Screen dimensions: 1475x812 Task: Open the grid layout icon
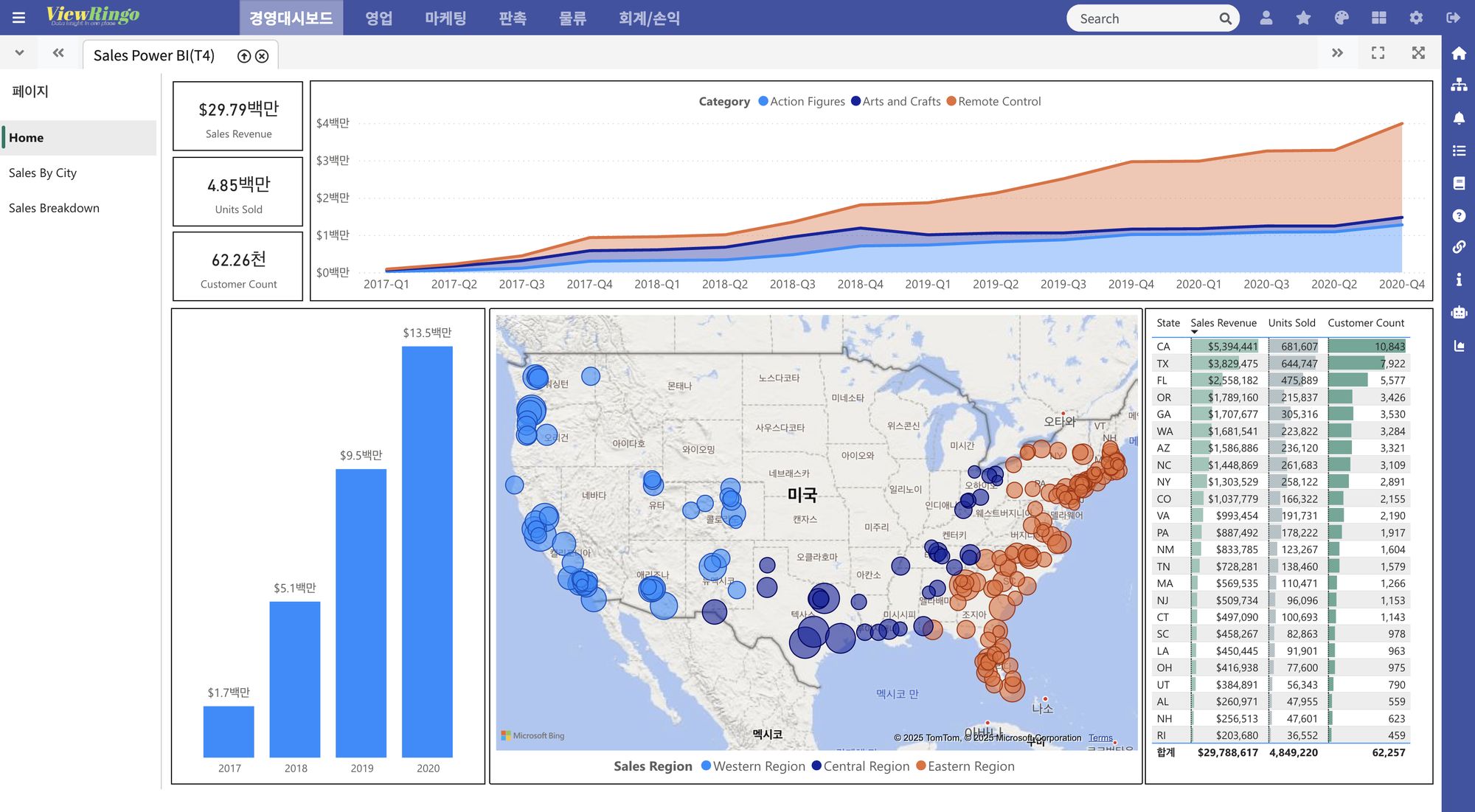point(1379,18)
